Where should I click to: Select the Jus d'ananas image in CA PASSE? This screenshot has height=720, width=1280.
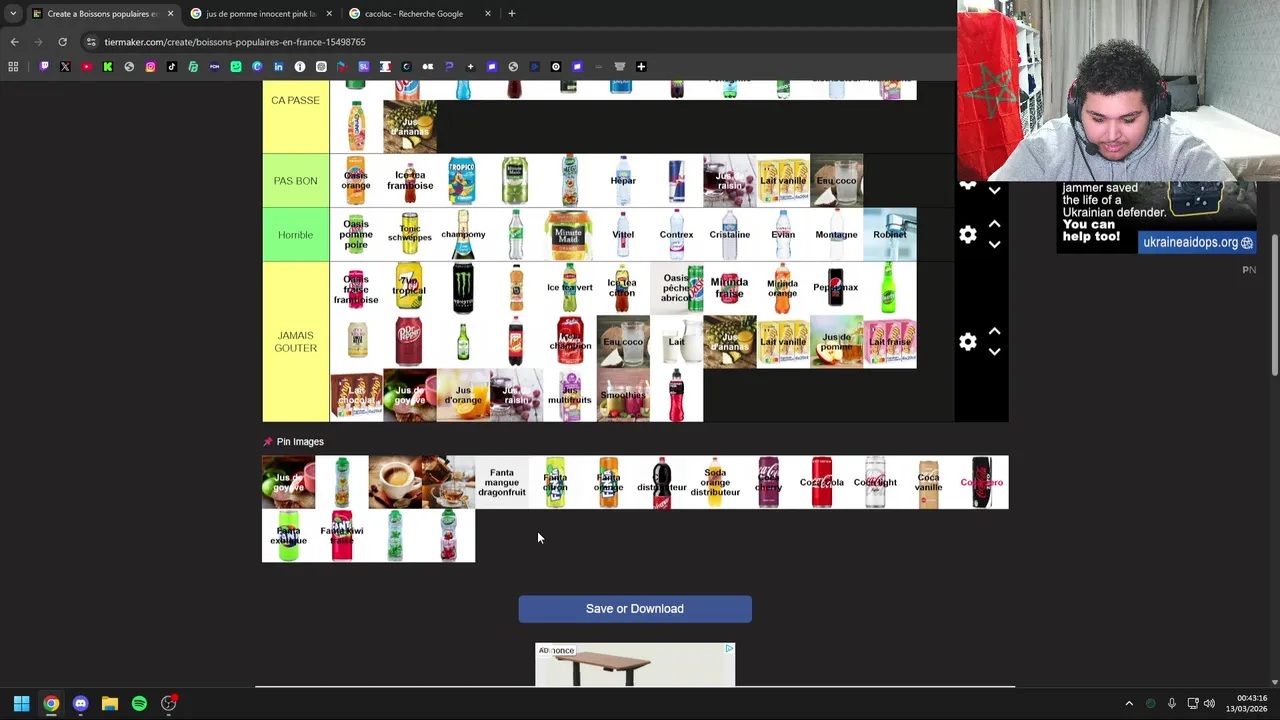[x=409, y=127]
